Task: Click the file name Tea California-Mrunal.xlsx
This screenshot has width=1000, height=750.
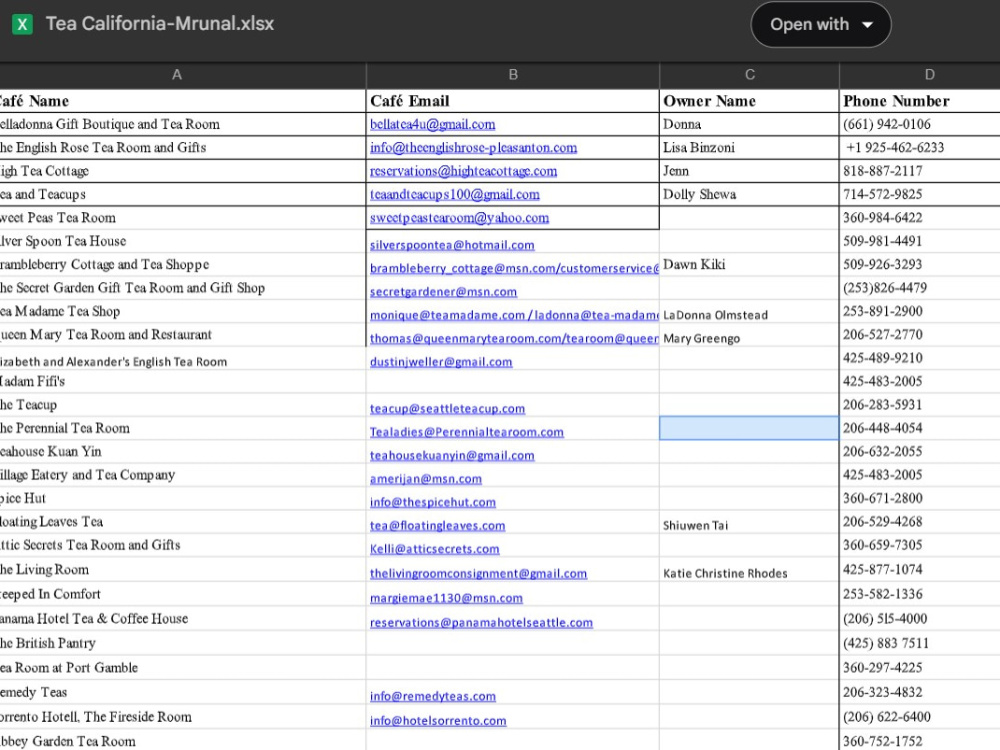Action: (x=160, y=24)
